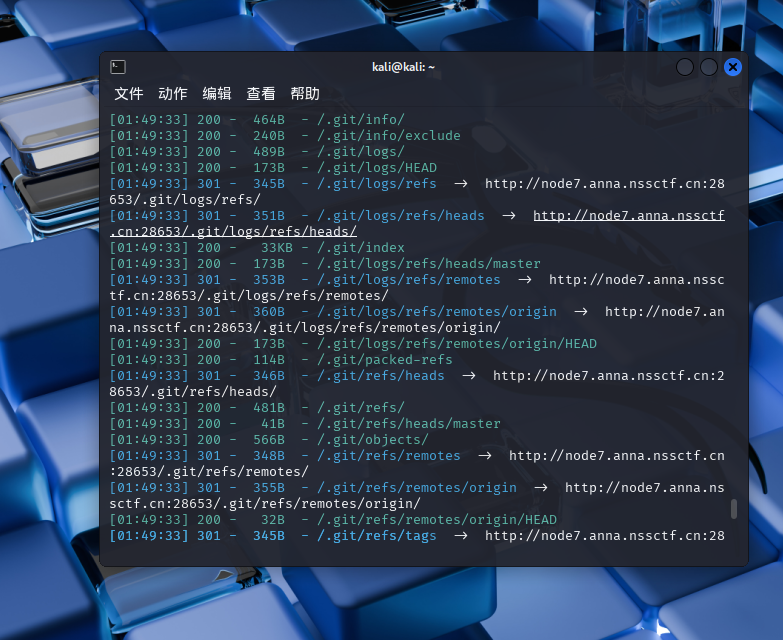This screenshot has width=783, height=640.
Task: Open the 帮助 menu
Action: click(x=305, y=94)
